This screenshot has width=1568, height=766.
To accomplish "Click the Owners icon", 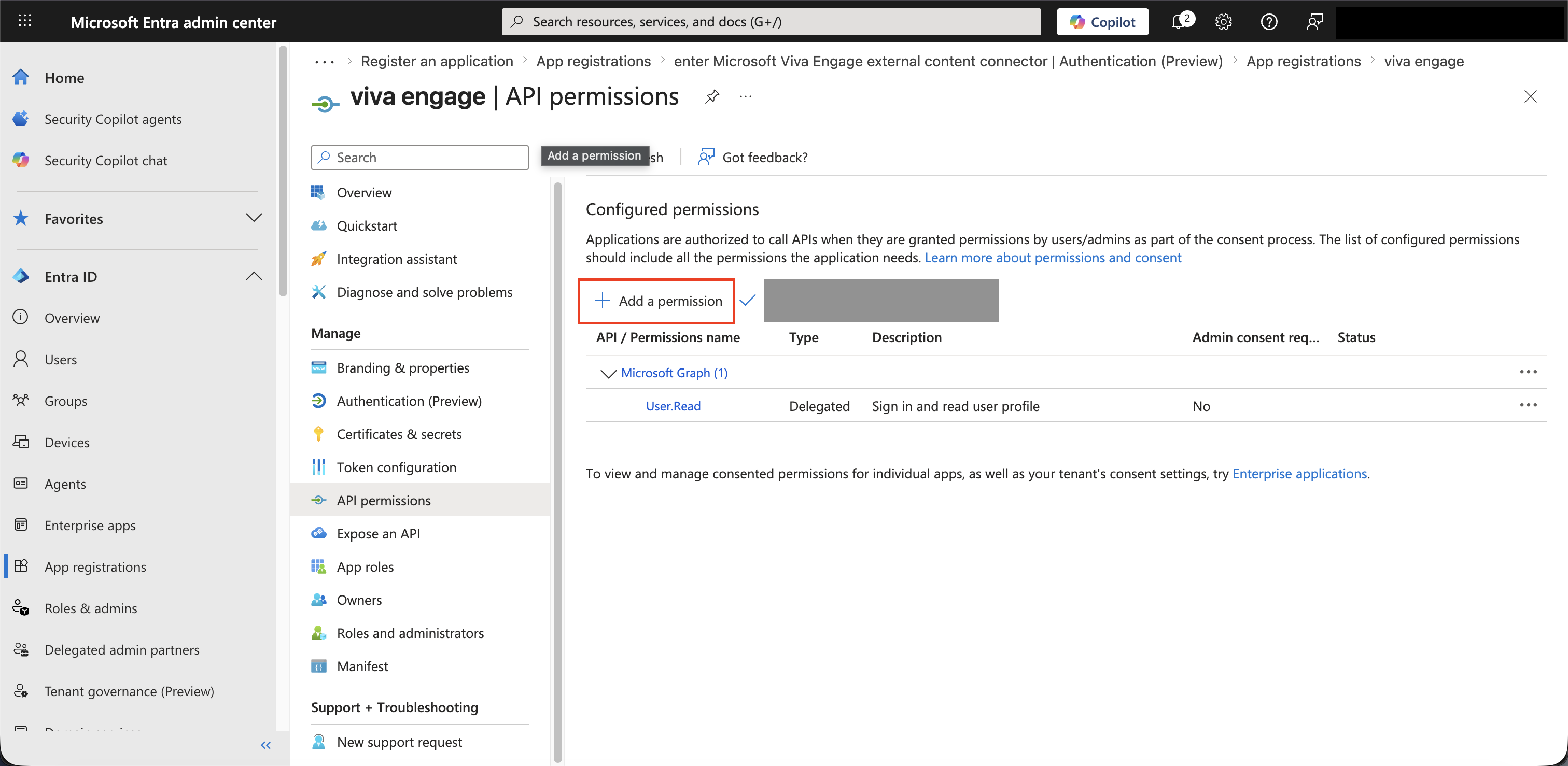I will (318, 599).
